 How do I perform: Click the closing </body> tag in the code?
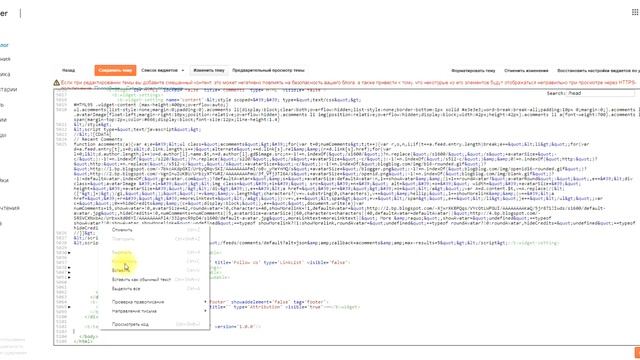[x=89, y=337]
